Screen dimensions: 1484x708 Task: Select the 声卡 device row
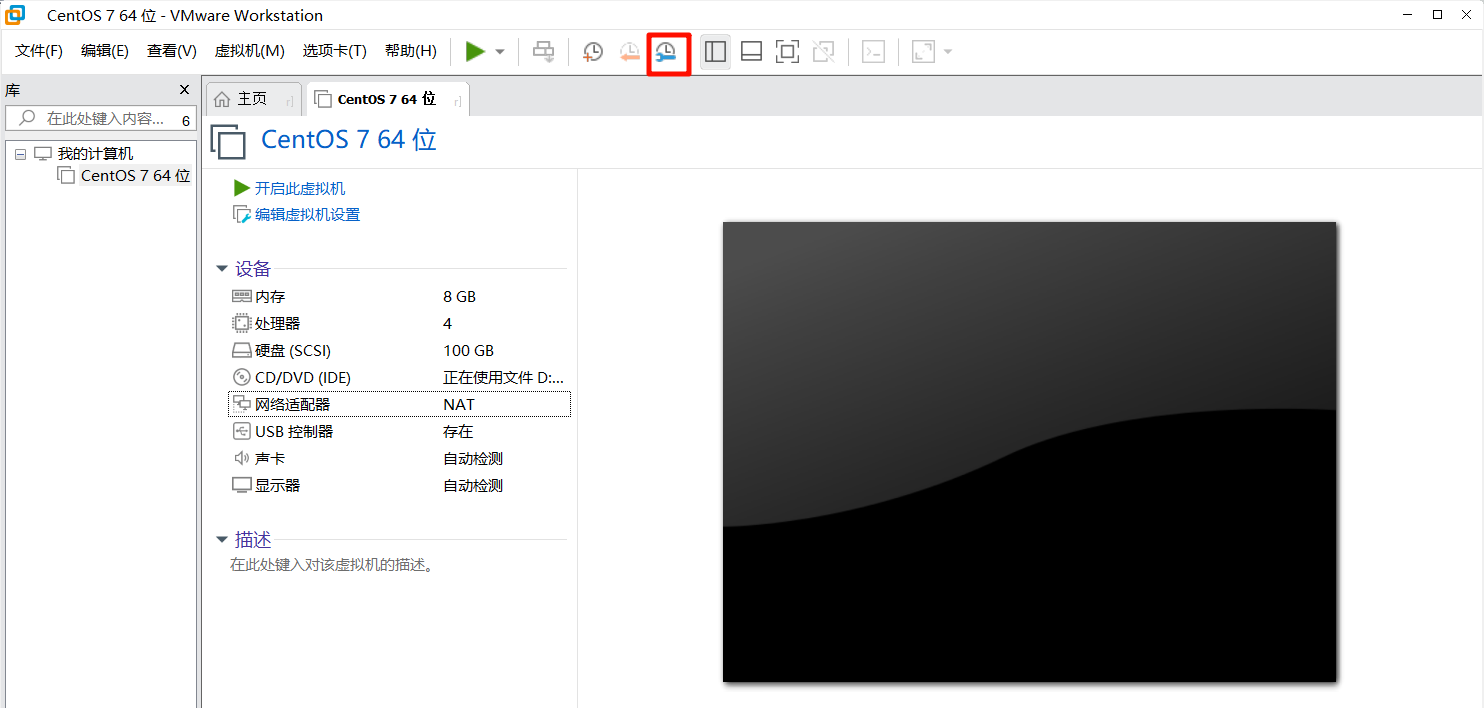click(x=400, y=459)
